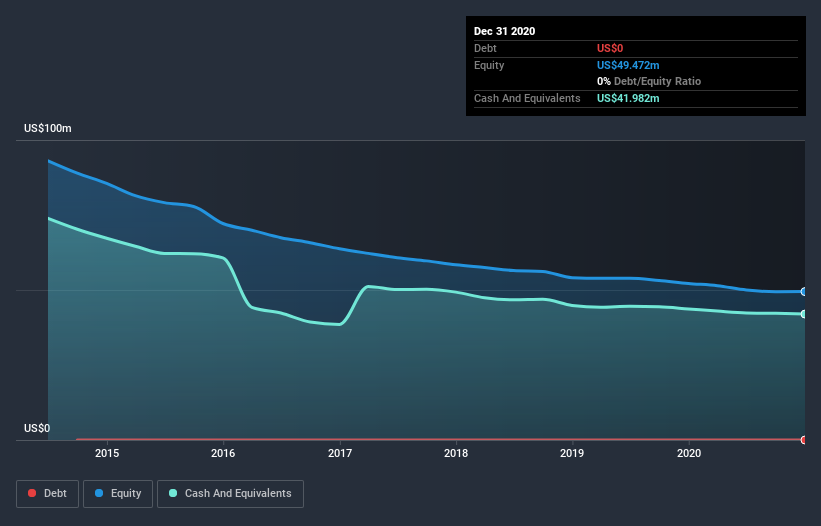Click the US$49.472m equity value
The height and width of the screenshot is (526, 821).
tap(628, 65)
